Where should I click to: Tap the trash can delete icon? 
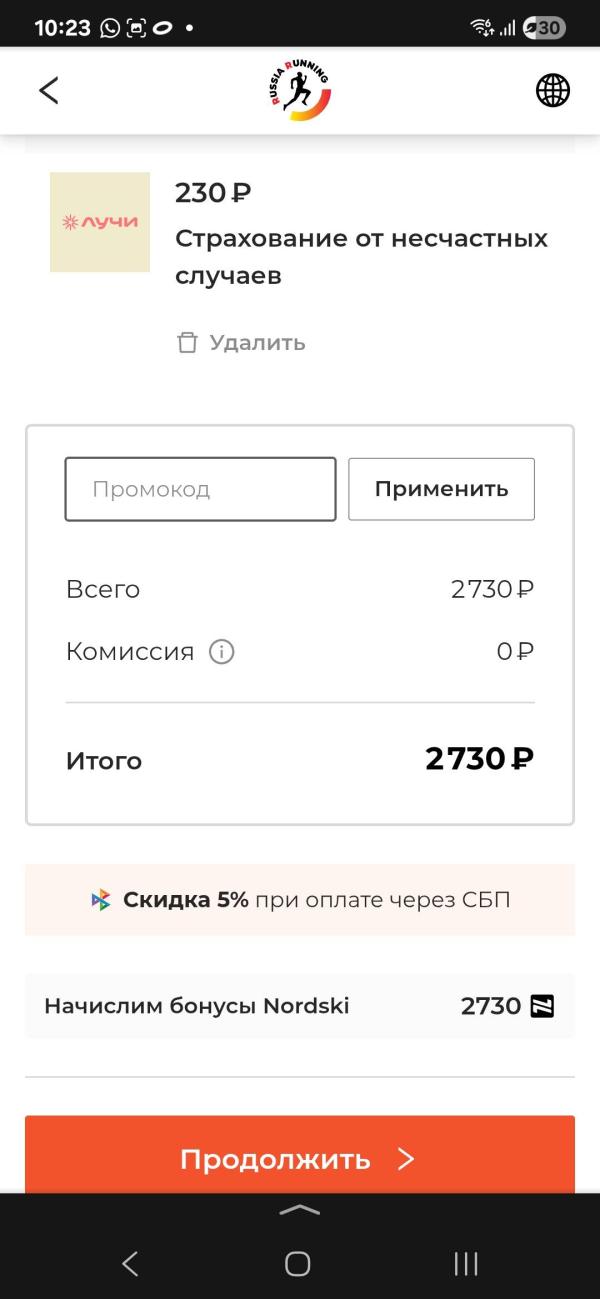(187, 343)
